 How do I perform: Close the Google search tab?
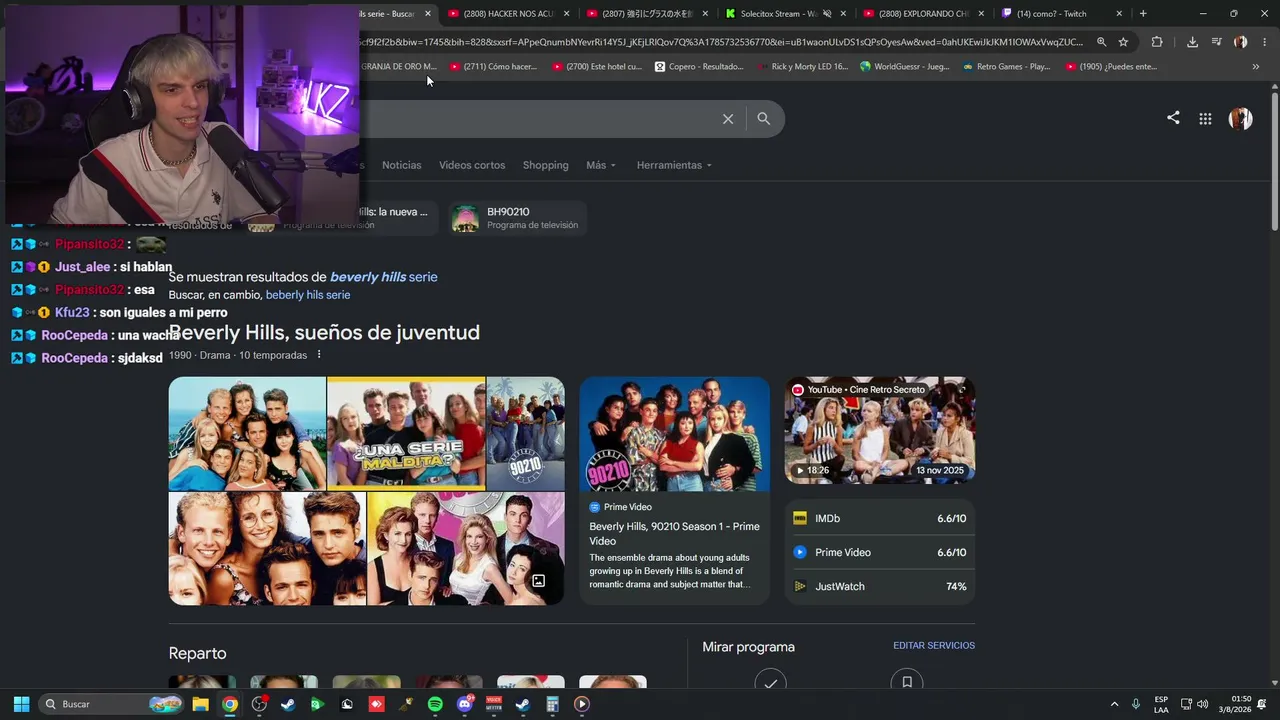[x=429, y=14]
